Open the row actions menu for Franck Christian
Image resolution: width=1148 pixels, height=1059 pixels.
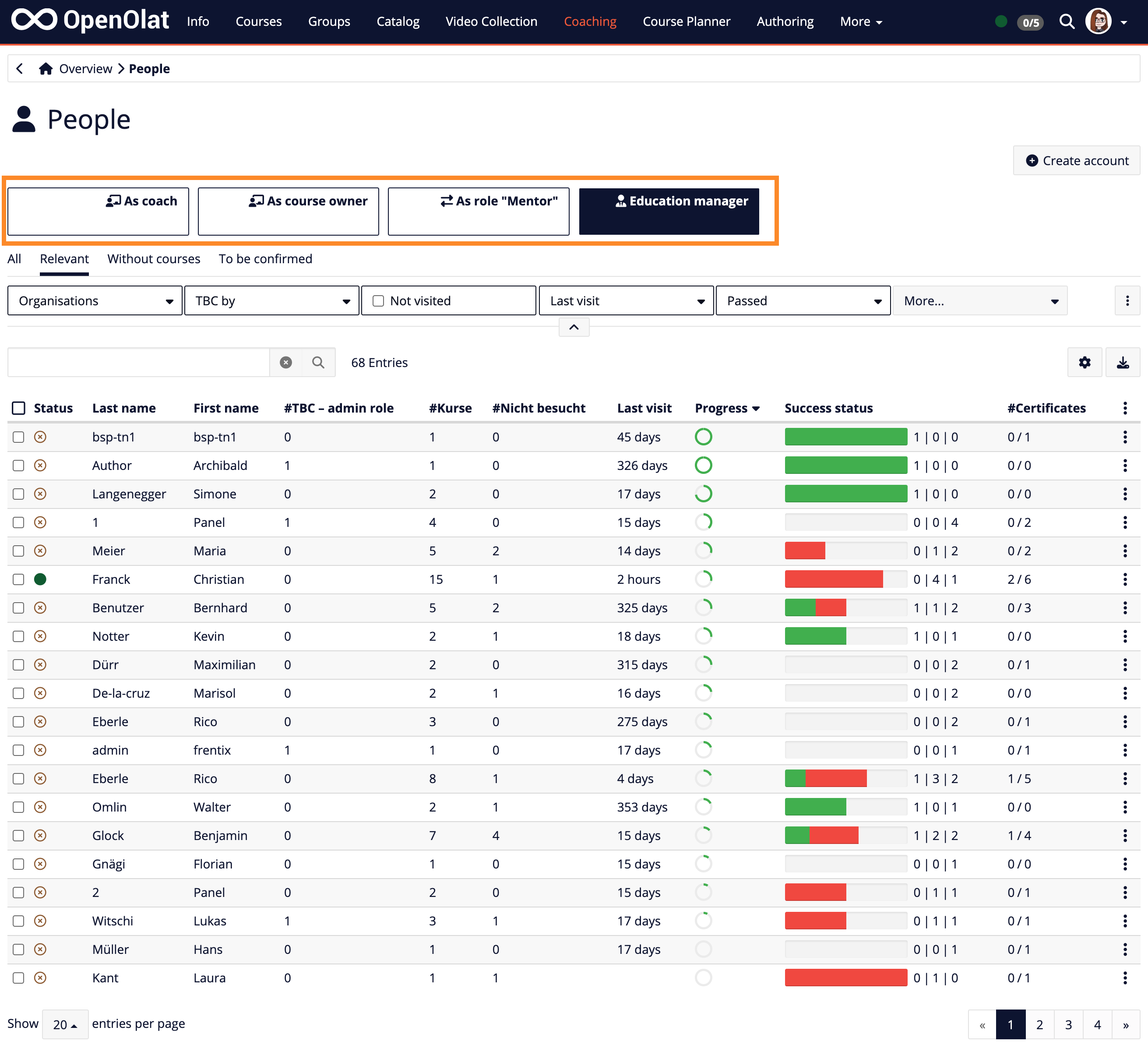pos(1124,579)
